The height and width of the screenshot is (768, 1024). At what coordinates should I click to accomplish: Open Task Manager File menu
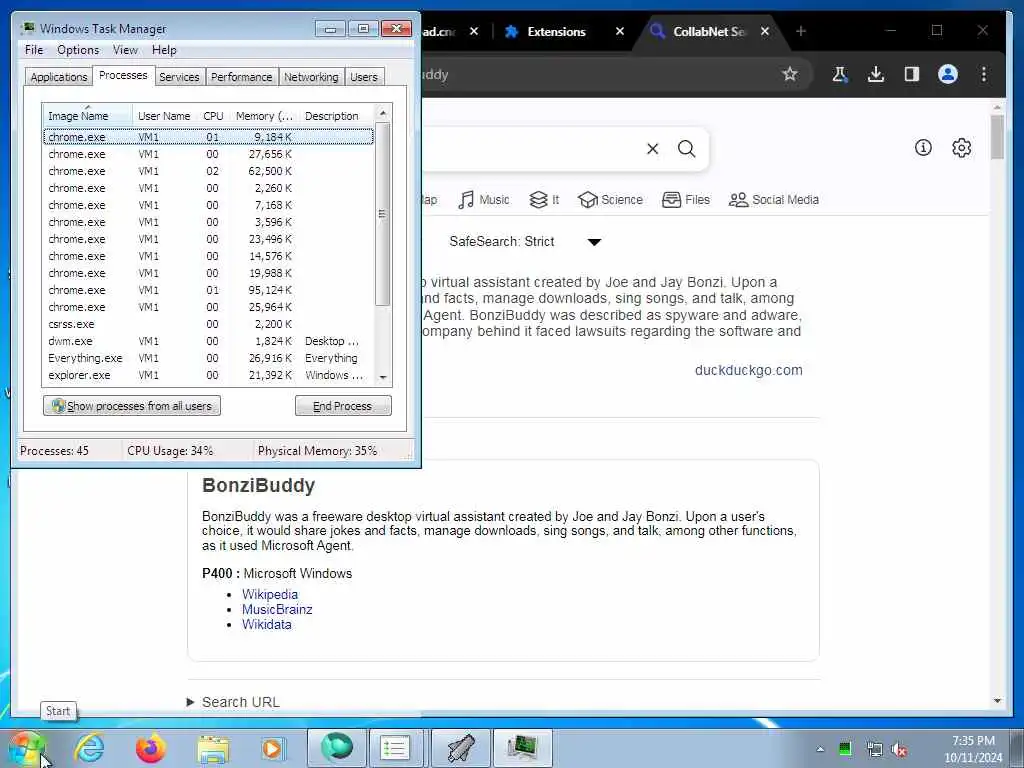34,50
